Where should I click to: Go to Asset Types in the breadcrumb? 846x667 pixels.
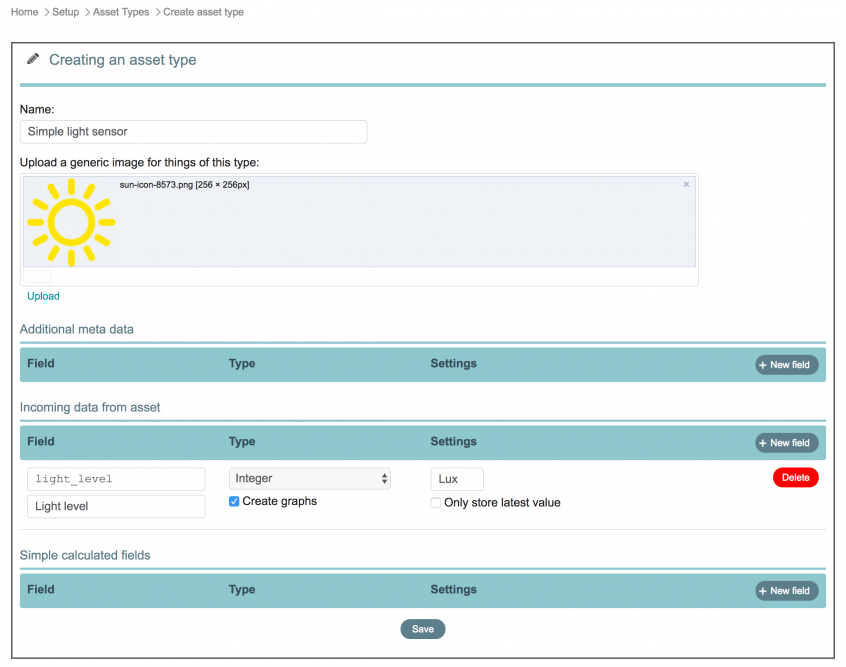coord(120,12)
